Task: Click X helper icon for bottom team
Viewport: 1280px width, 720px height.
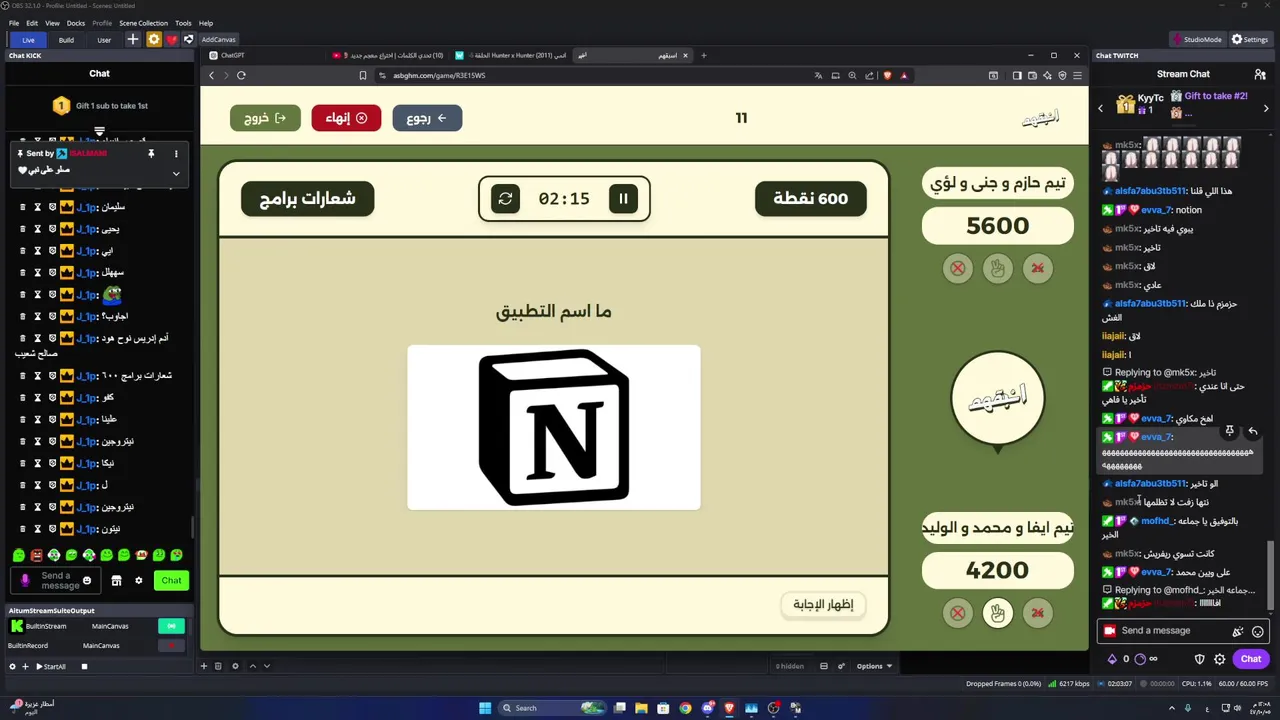Action: pos(958,613)
